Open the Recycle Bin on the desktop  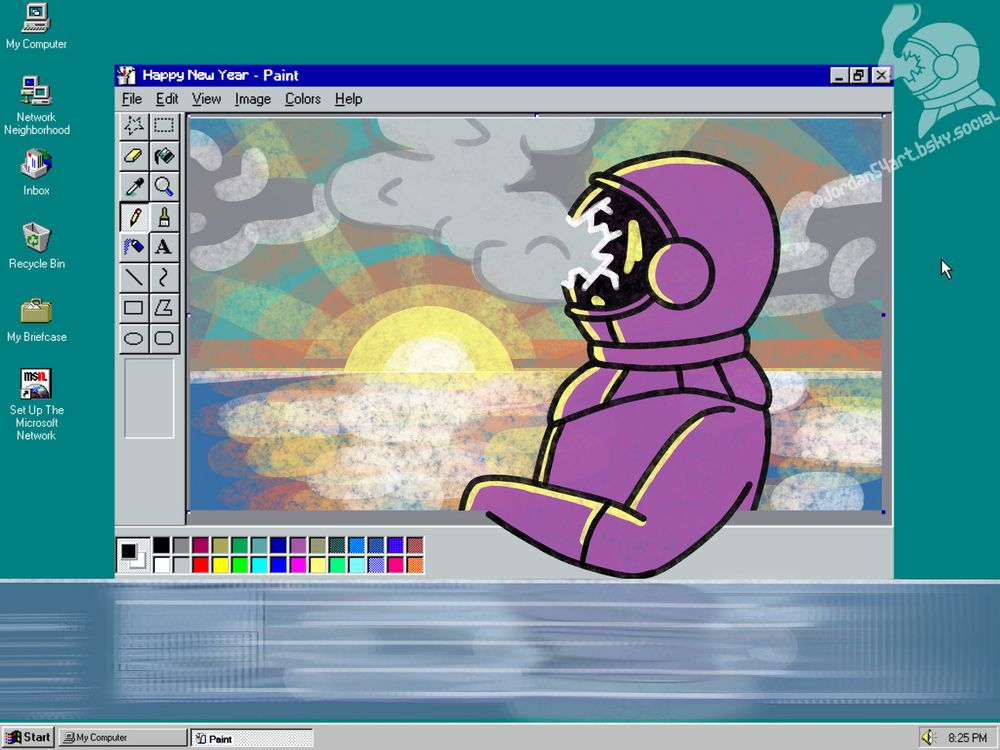(35, 240)
